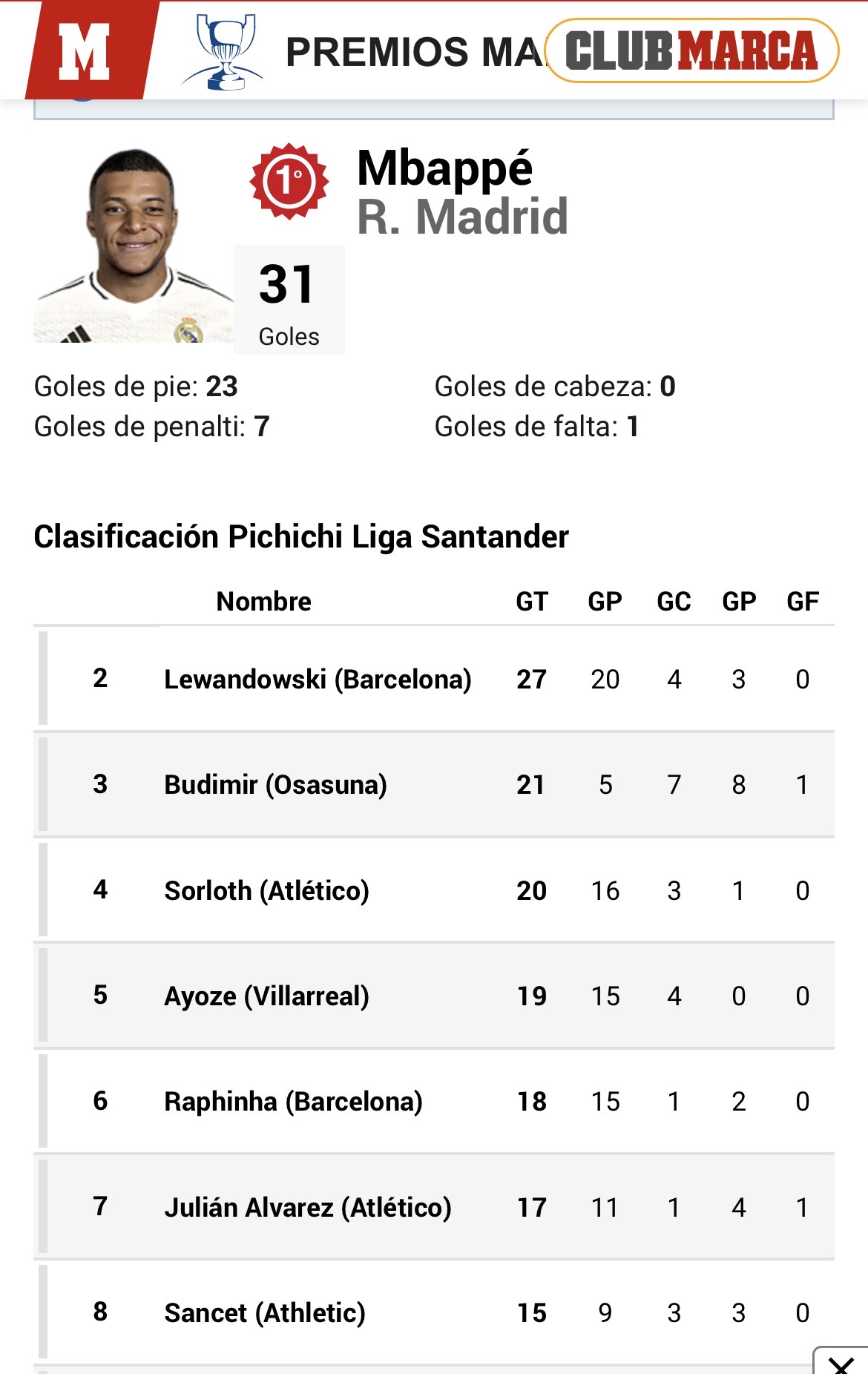Open the Budimir (Osasuna) row
Screen dimensions: 868x1374
275,784
